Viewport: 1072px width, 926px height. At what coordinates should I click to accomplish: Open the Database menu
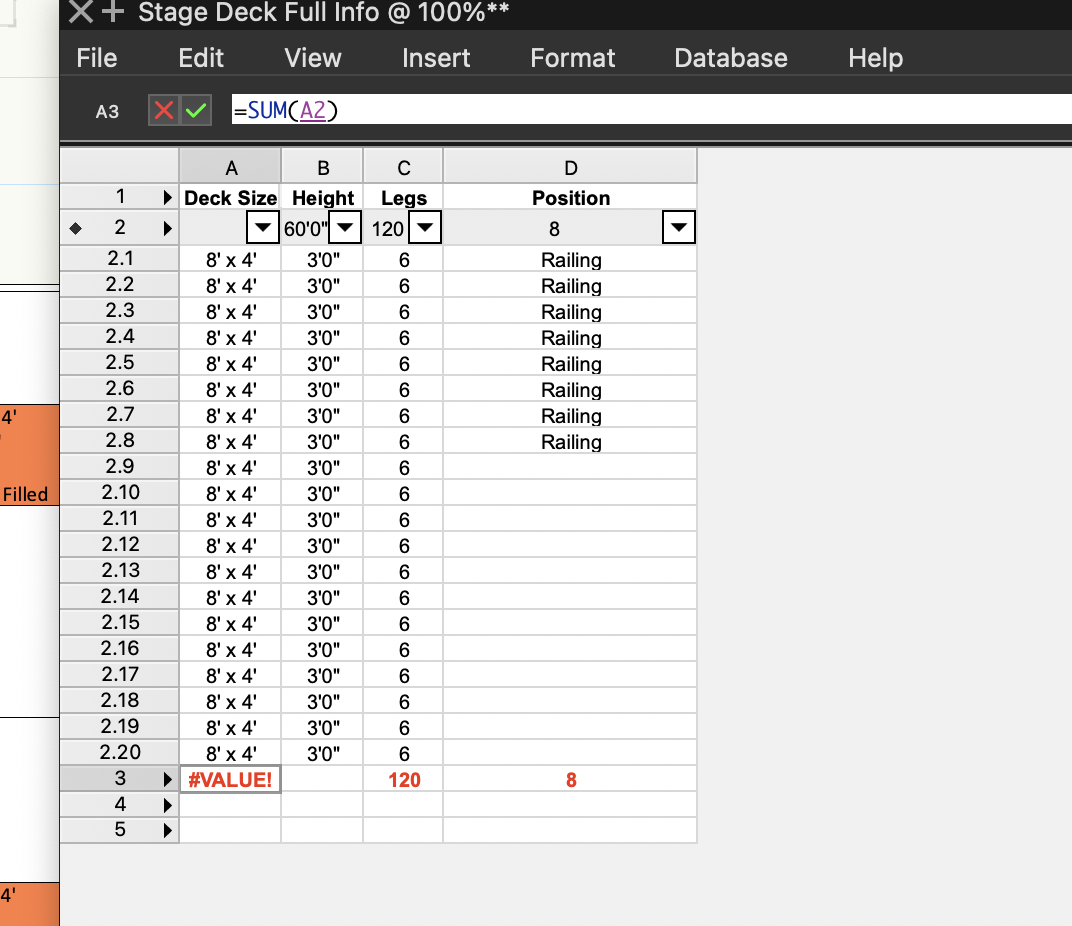pyautogui.click(x=730, y=58)
